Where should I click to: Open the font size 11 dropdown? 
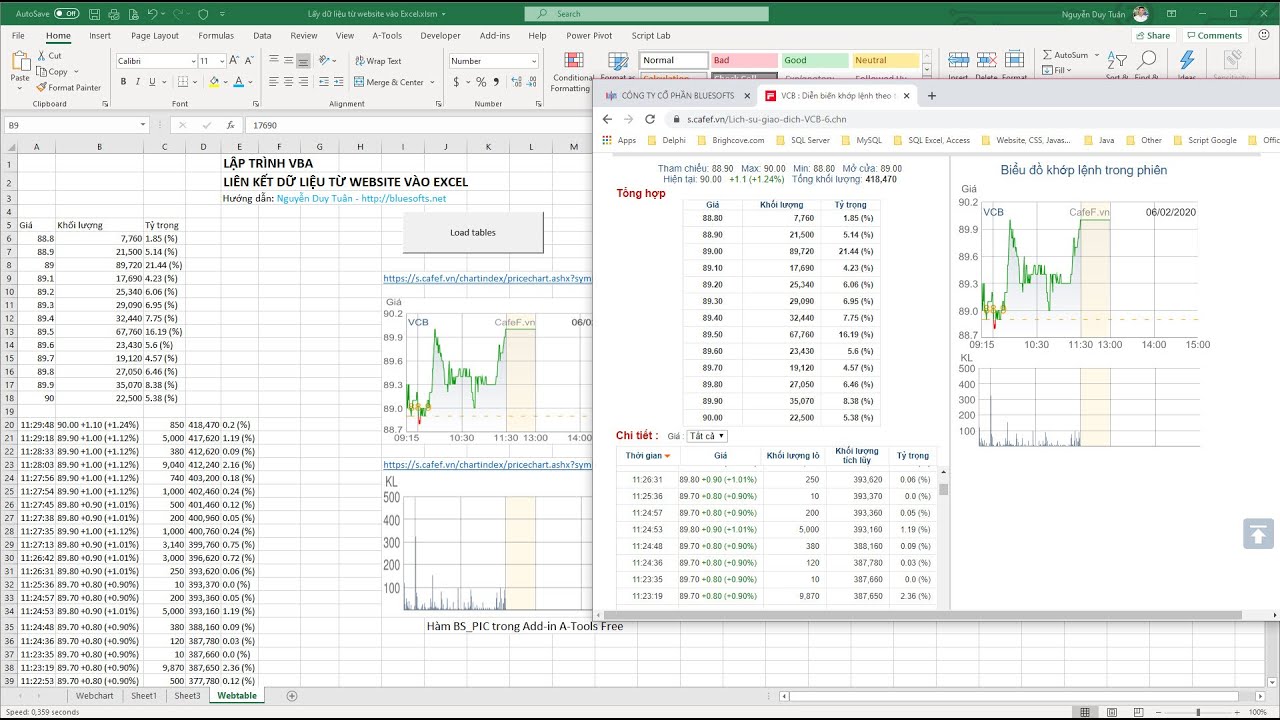pos(221,61)
